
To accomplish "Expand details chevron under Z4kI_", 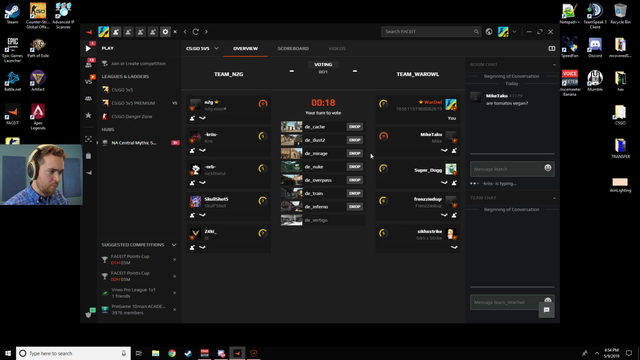I will coord(202,247).
